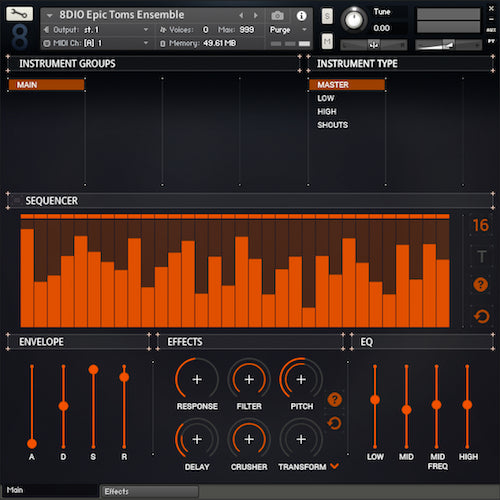Click the EQ HIGH slider handle
500x500 pixels.
click(467, 405)
